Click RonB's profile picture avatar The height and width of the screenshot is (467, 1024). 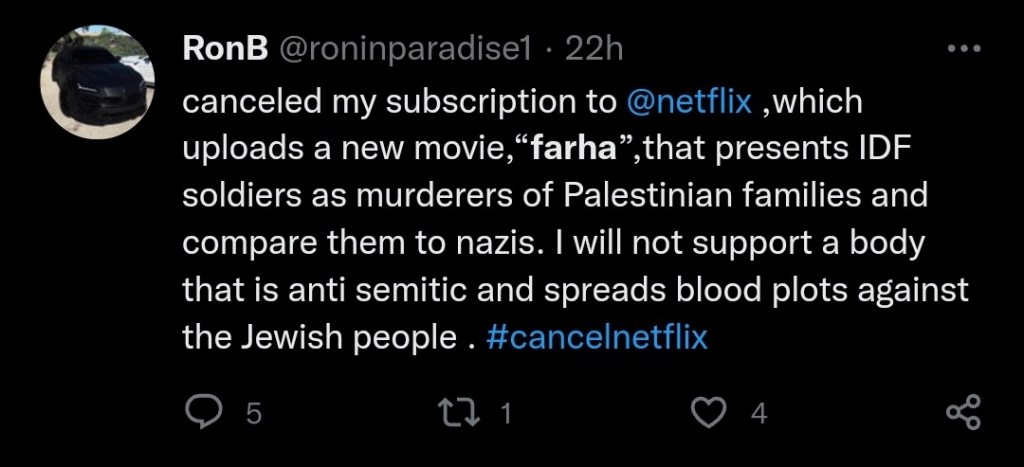click(97, 82)
